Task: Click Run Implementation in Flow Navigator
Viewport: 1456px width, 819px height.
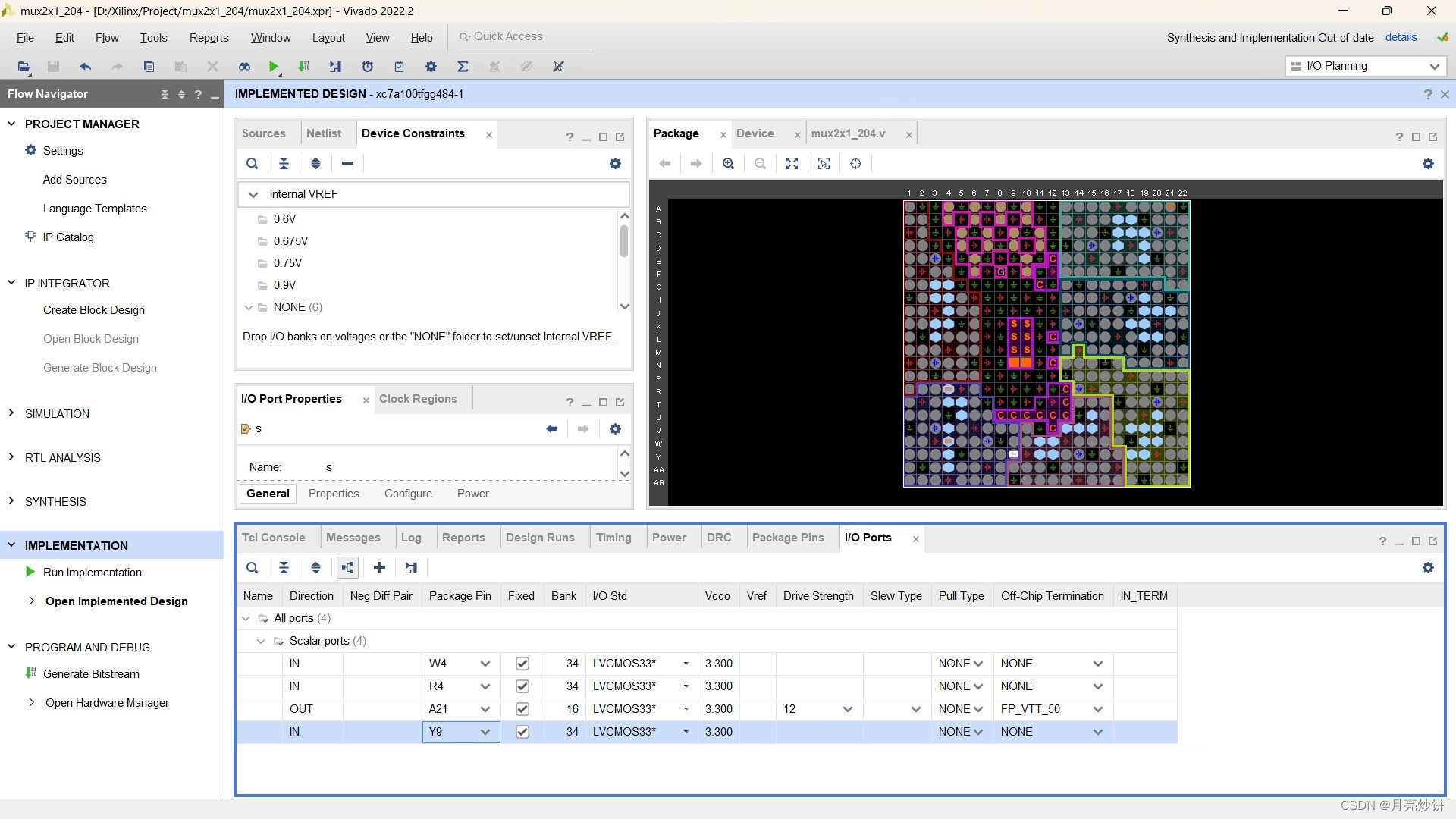Action: 93,573
